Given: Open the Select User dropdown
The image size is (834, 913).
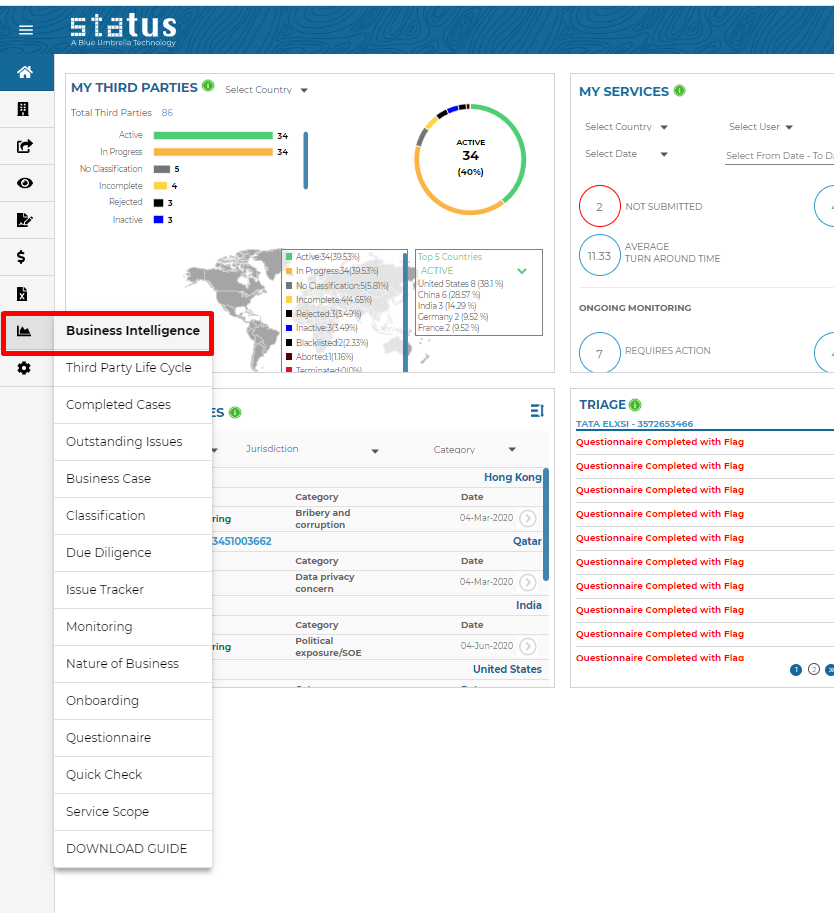Looking at the screenshot, I should (x=760, y=127).
